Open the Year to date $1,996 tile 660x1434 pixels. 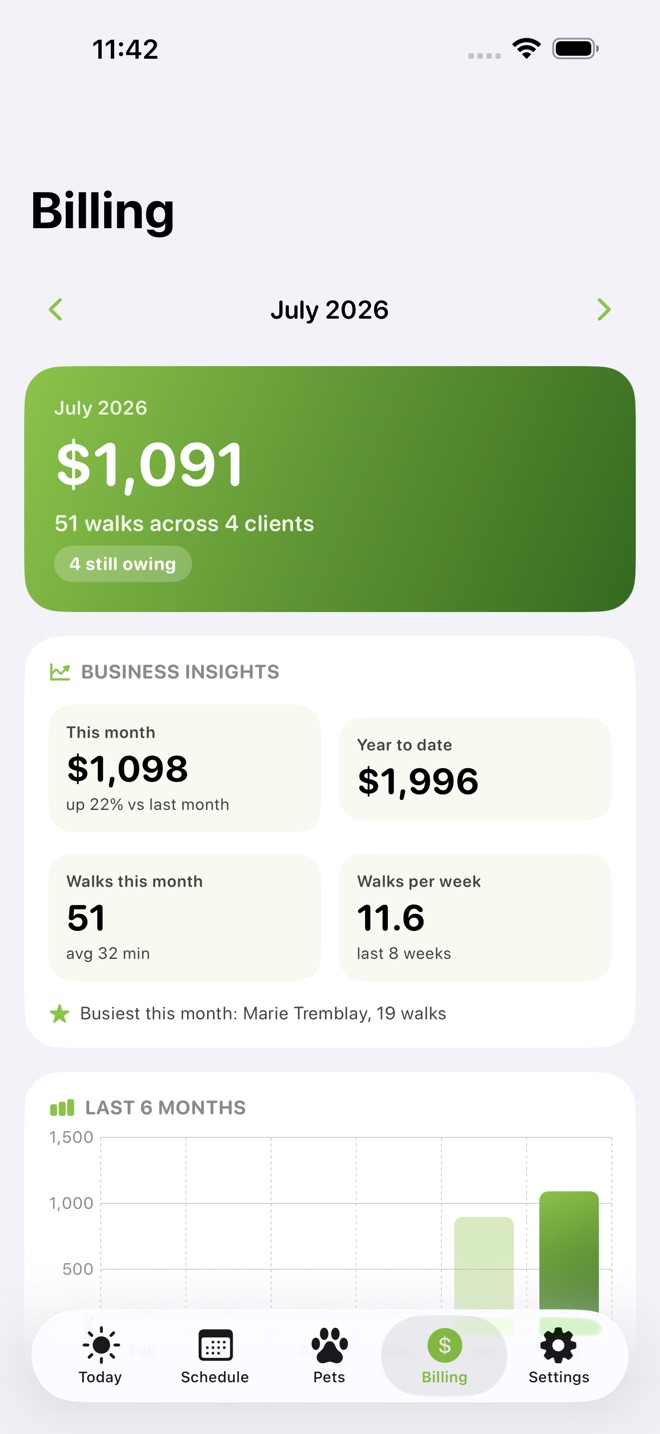tap(475, 768)
